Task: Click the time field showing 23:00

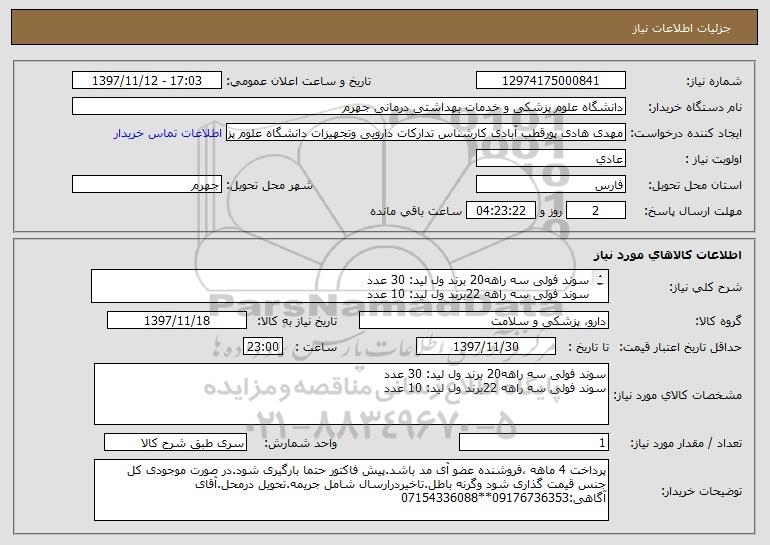Action: tap(263, 346)
